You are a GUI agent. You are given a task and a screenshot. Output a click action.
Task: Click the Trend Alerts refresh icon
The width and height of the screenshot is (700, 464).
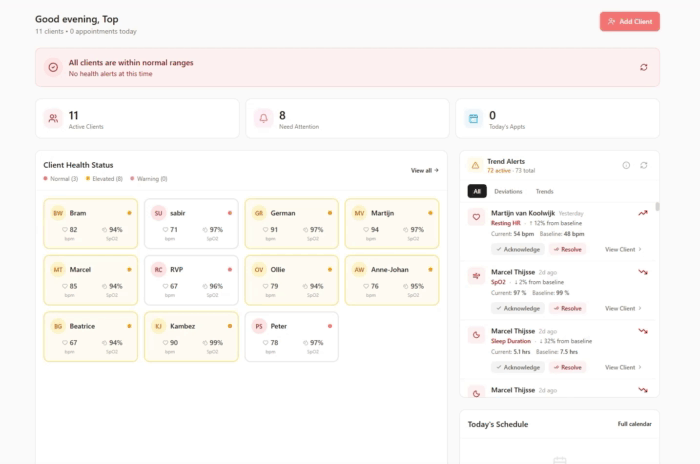(x=644, y=165)
